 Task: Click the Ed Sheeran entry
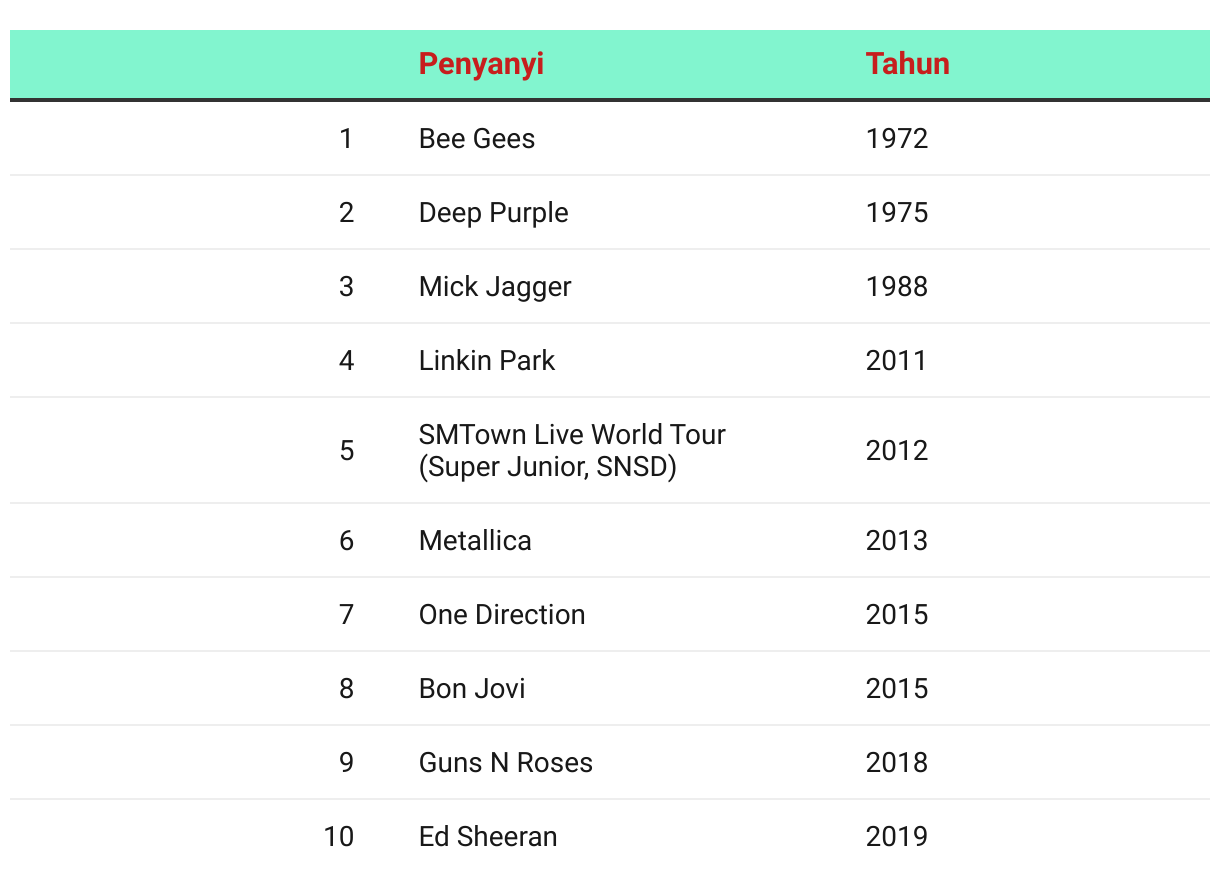click(488, 836)
